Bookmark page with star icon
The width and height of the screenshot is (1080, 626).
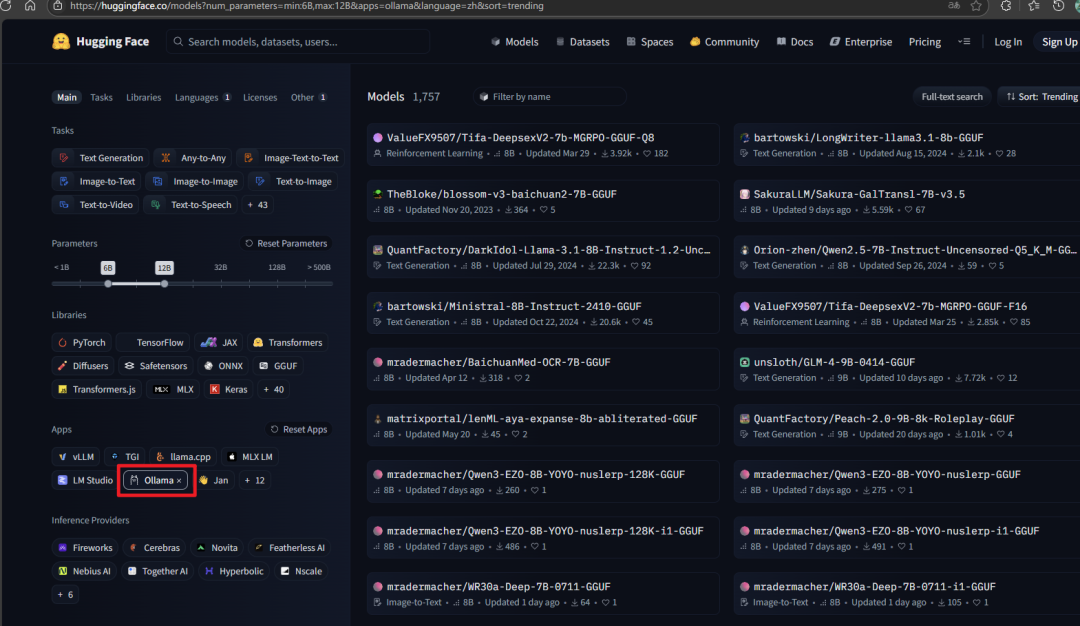976,6
